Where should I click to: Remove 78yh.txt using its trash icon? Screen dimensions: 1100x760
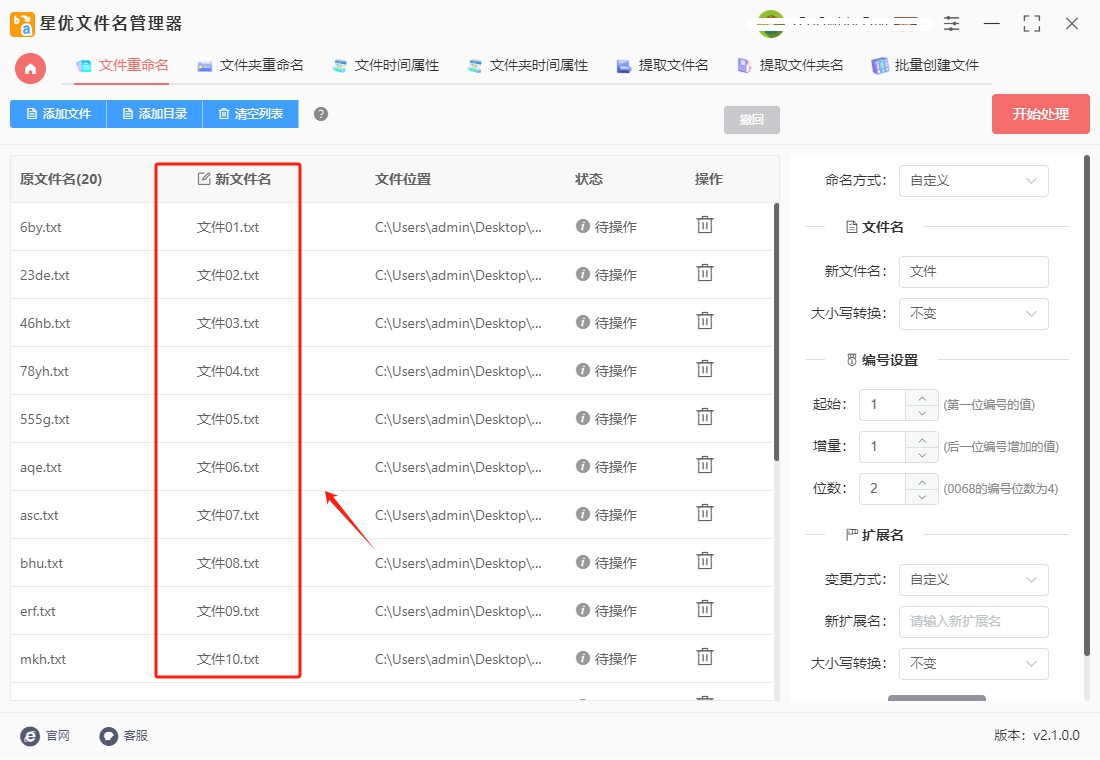coord(704,369)
